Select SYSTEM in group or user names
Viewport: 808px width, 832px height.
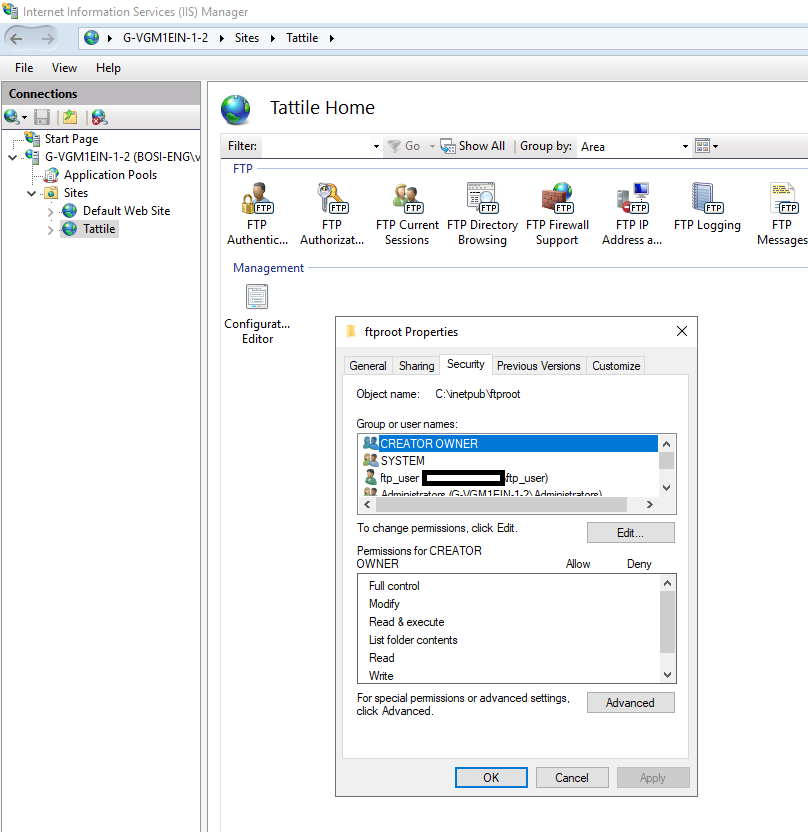[x=509, y=461]
